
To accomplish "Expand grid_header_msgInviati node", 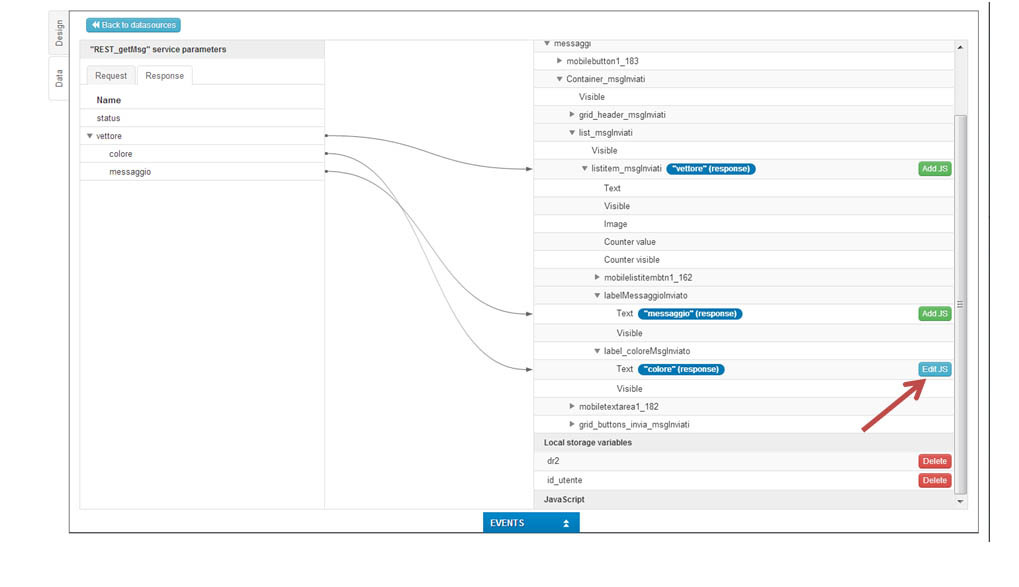I will [572, 115].
